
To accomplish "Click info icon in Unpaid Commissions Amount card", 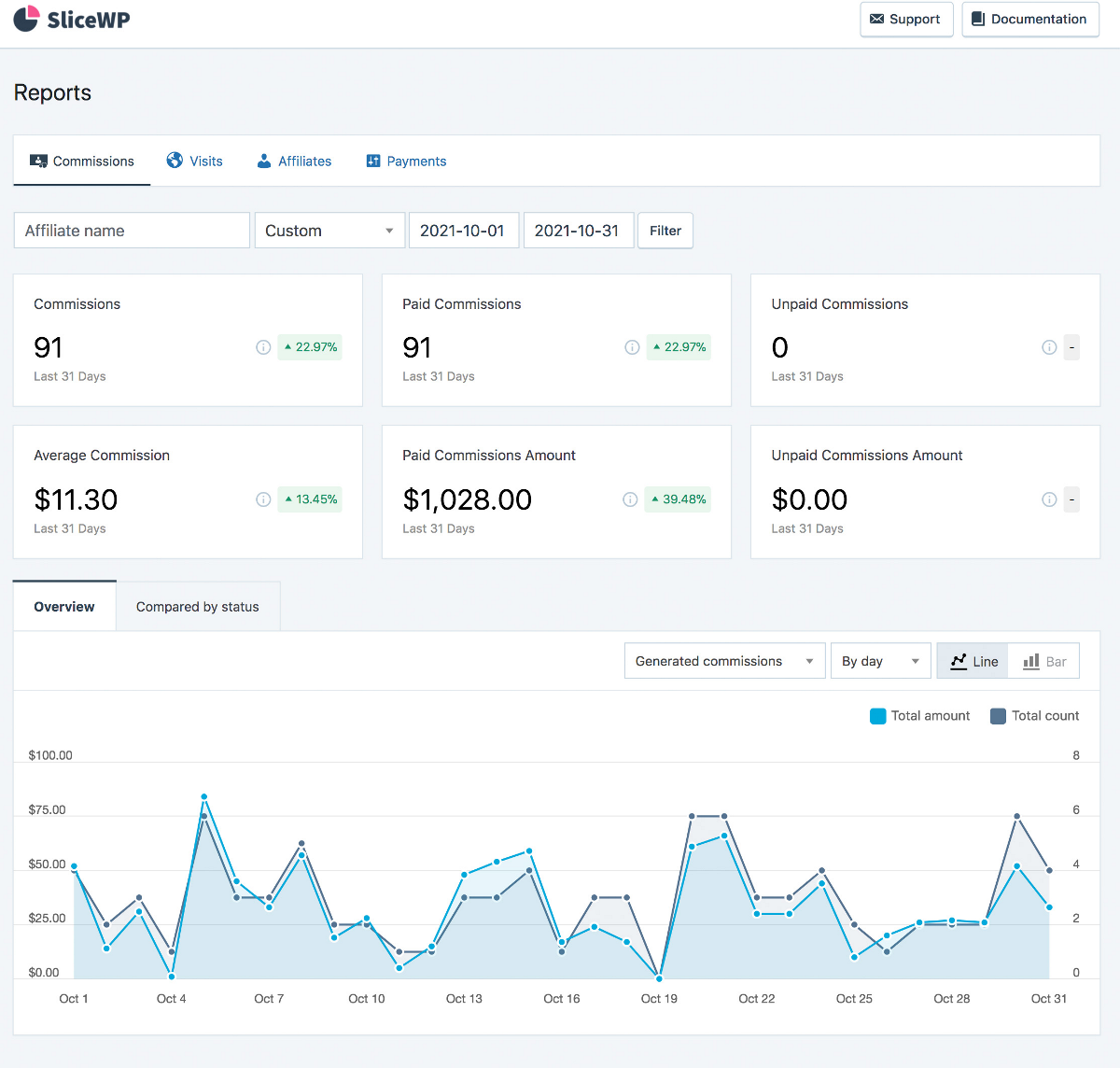I will [1049, 499].
